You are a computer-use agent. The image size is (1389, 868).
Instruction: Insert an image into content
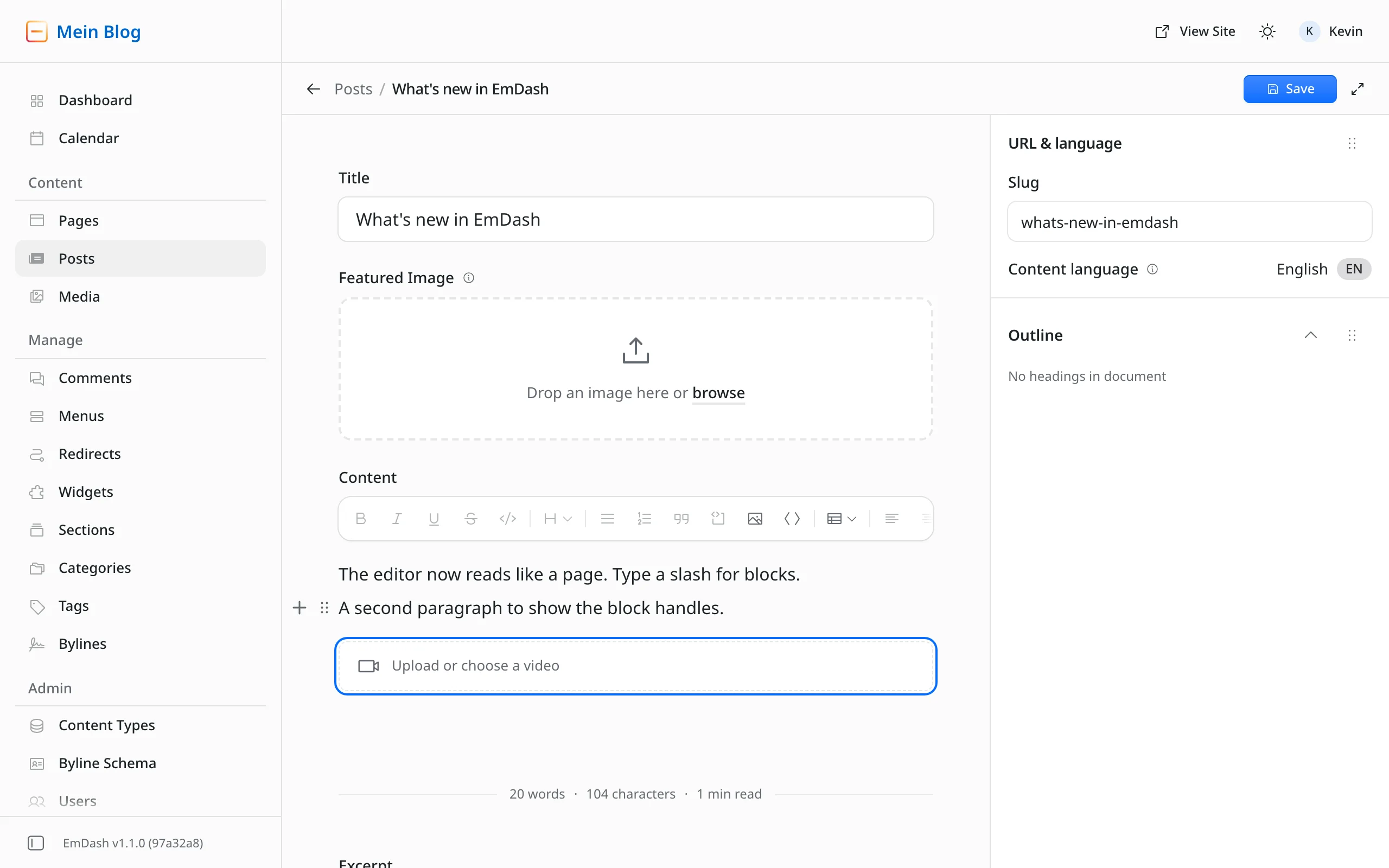tap(755, 519)
